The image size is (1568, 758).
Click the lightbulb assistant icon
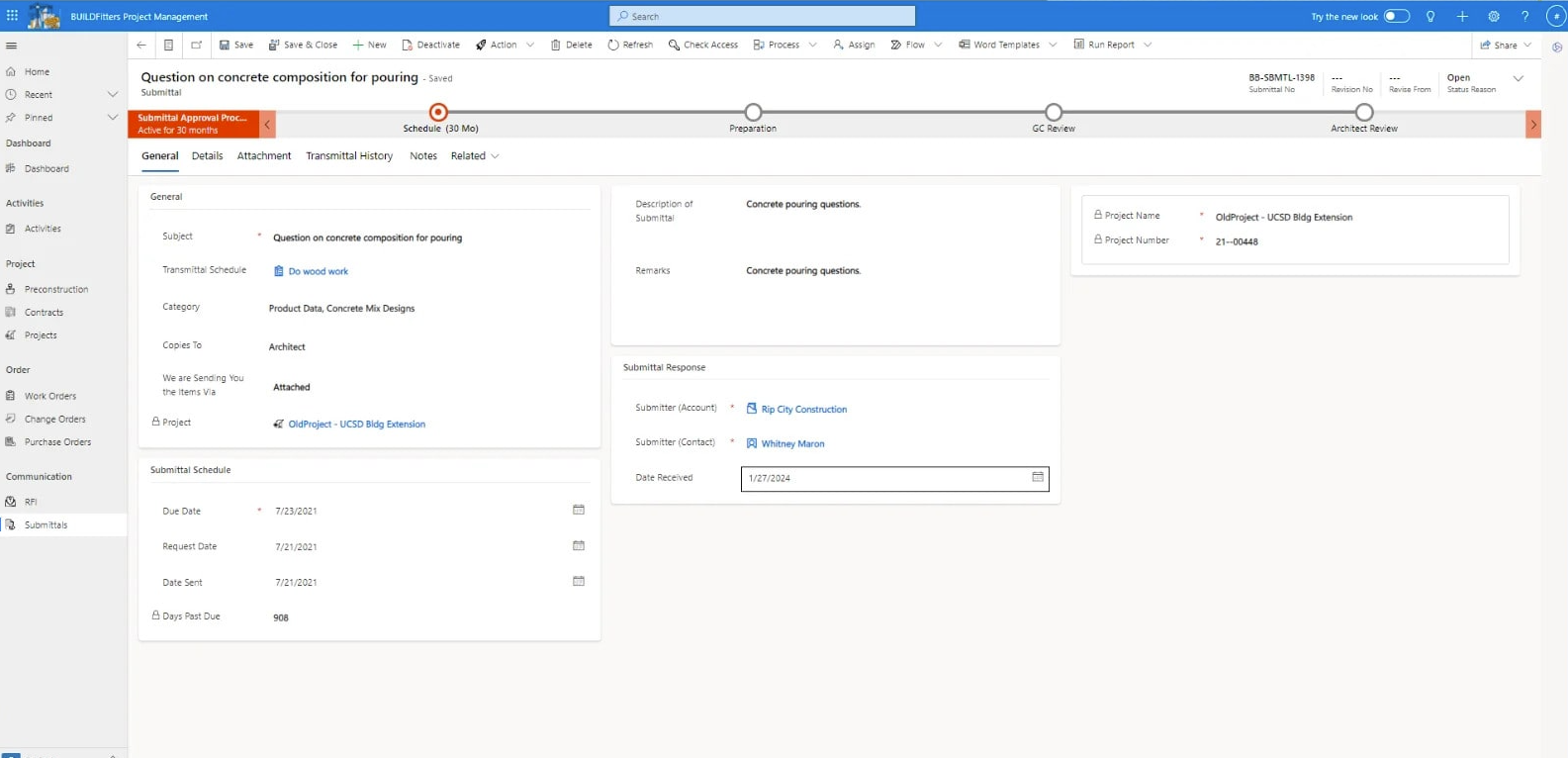pyautogui.click(x=1430, y=16)
